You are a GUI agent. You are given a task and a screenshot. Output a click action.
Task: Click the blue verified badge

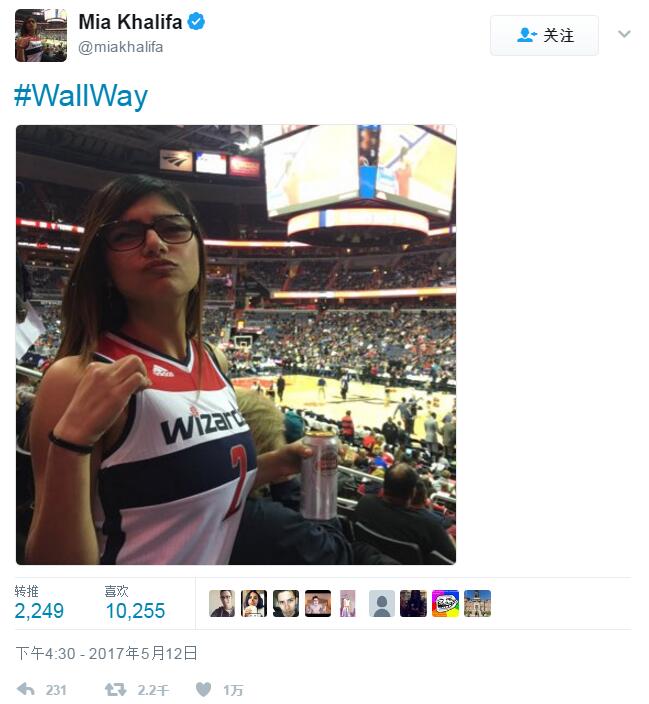click(x=196, y=22)
